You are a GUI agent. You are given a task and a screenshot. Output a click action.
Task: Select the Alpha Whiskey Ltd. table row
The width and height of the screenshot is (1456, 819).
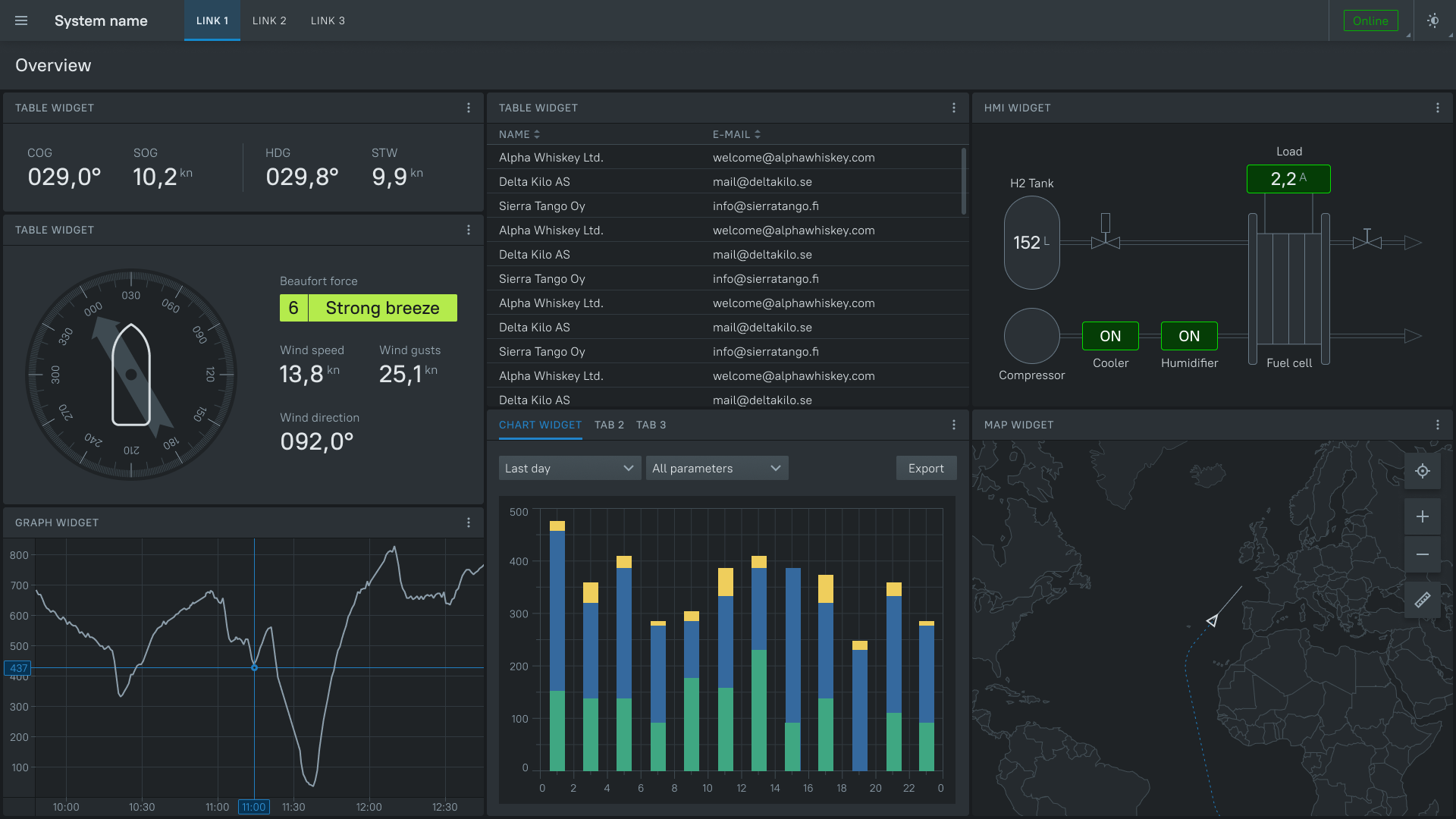682,157
